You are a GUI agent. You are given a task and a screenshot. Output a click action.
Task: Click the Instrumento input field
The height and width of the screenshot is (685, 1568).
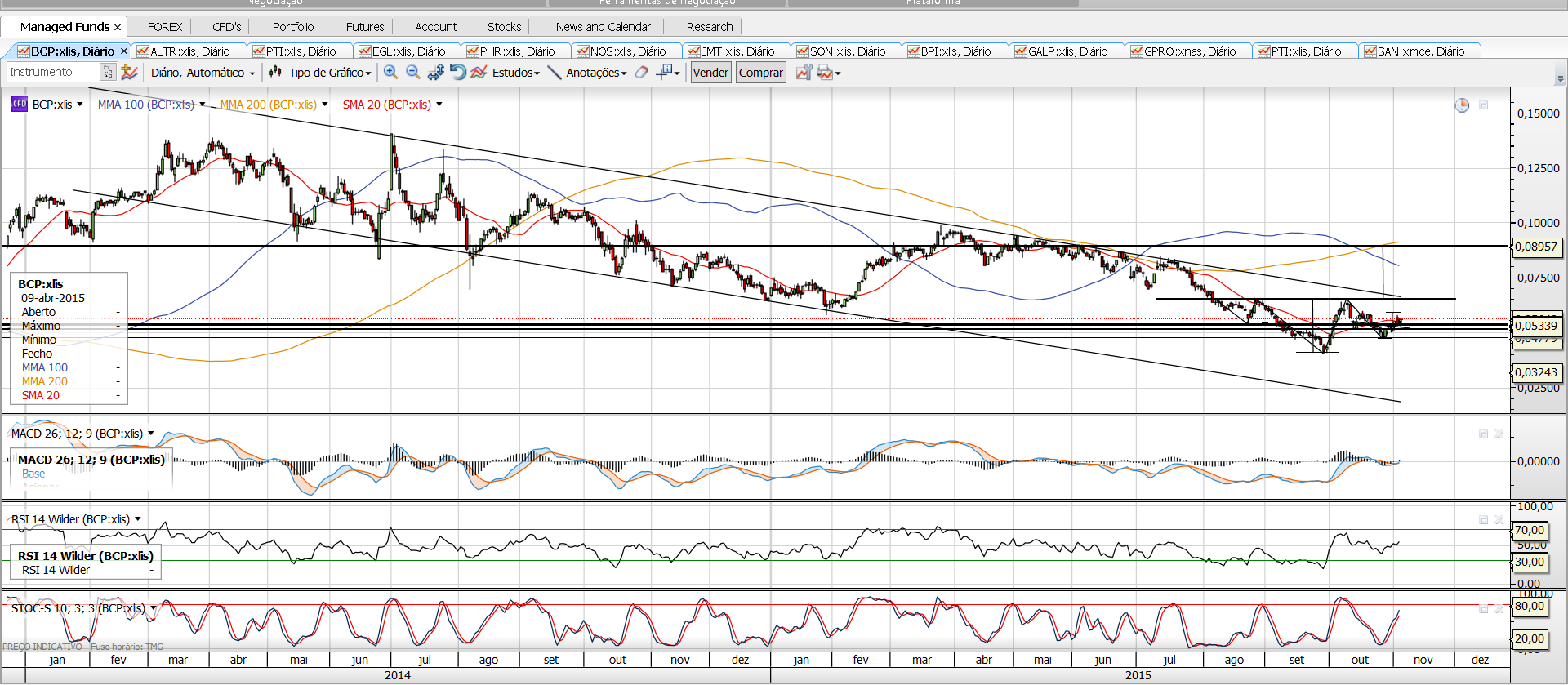point(53,73)
